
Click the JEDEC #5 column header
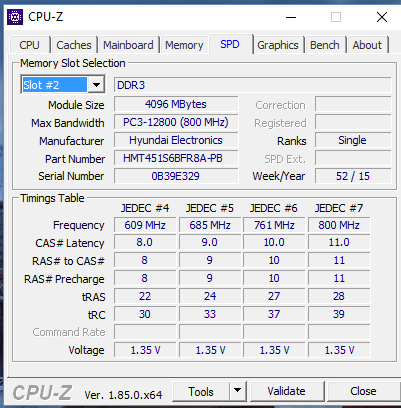[210, 208]
